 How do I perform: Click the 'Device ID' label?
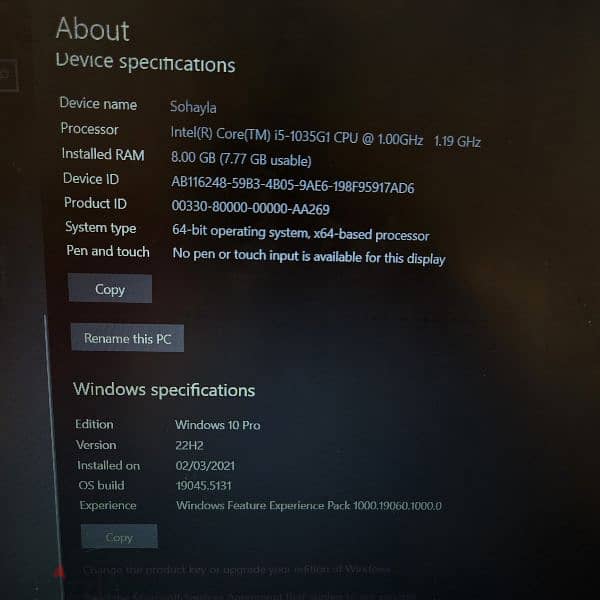pos(91,179)
